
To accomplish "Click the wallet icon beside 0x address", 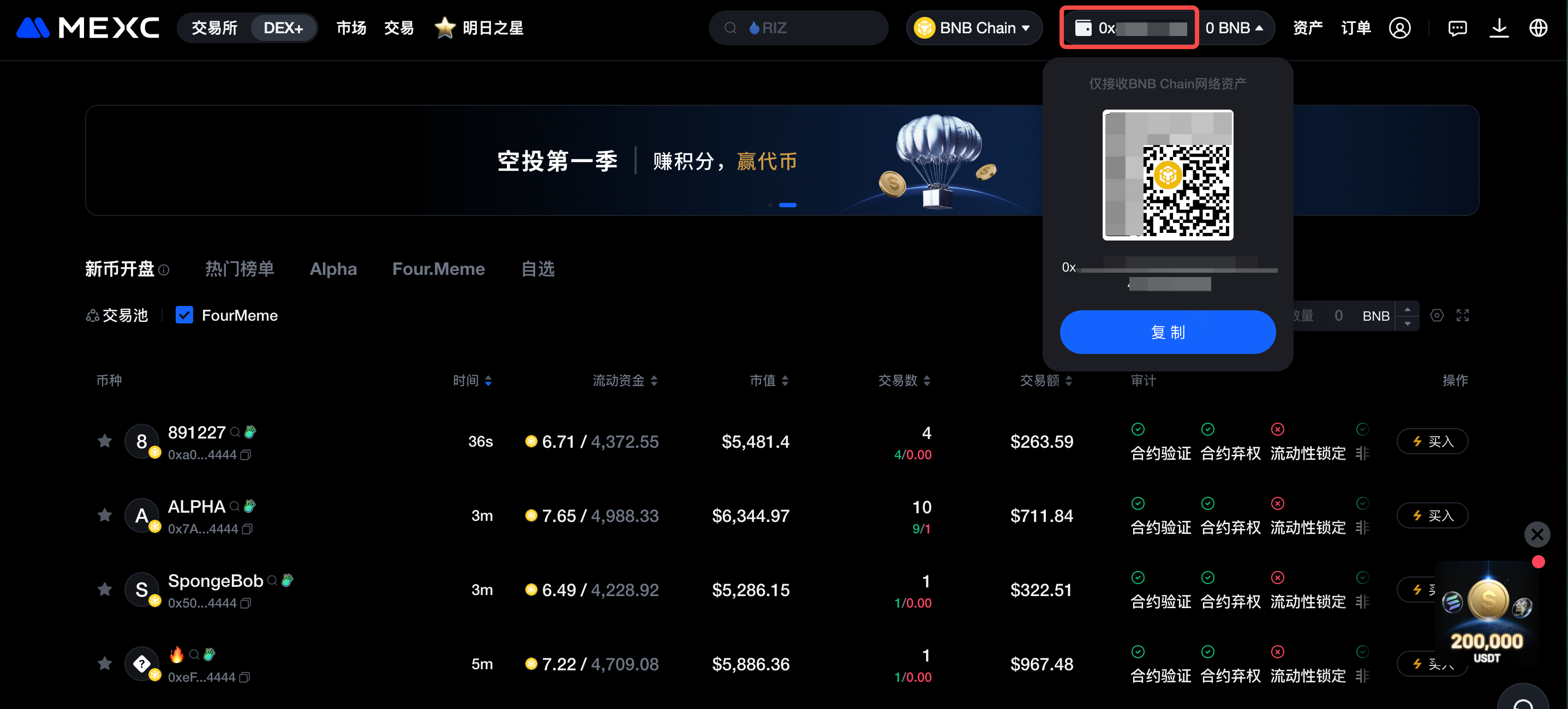I will click(x=1083, y=28).
